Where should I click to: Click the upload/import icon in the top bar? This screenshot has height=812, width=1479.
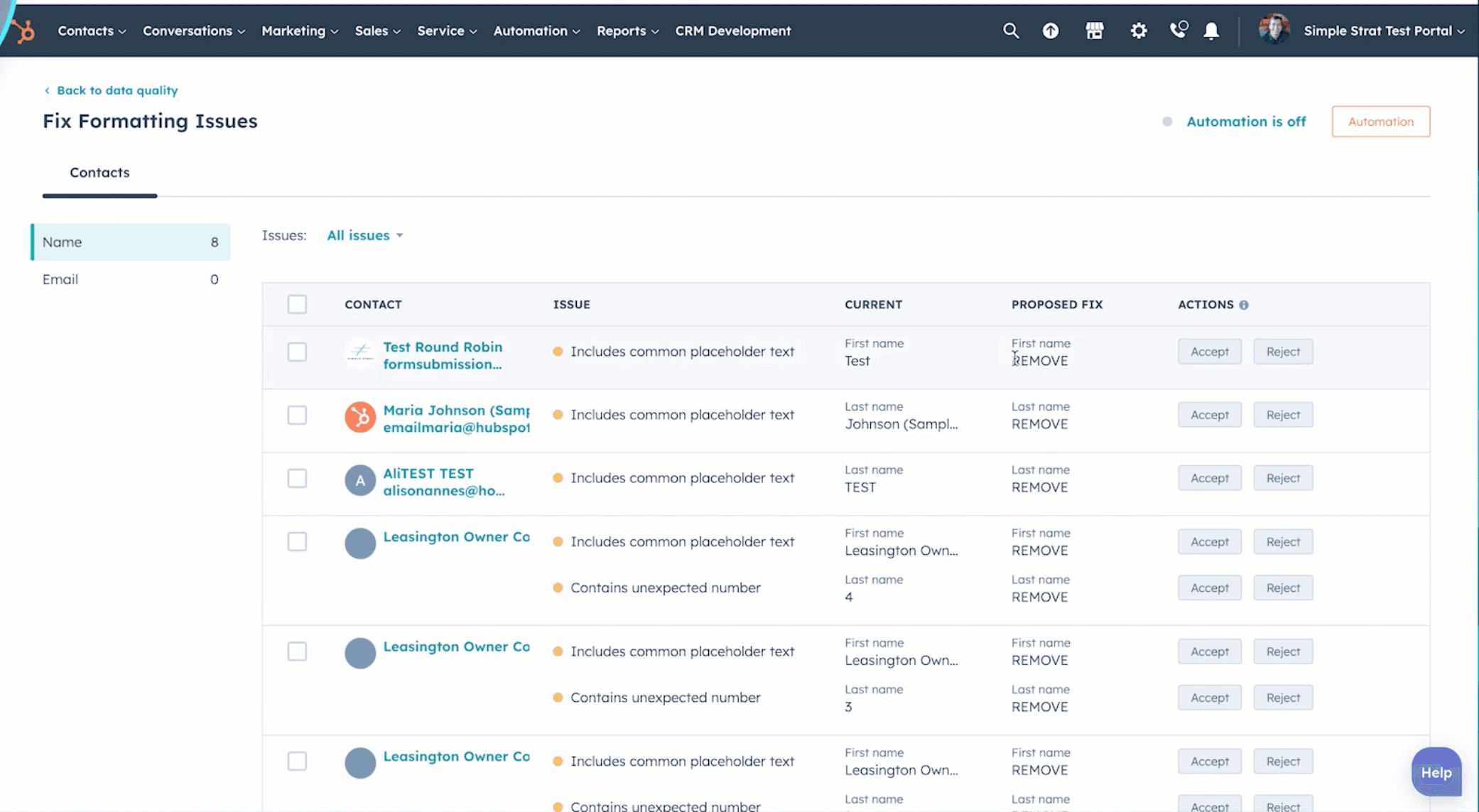(x=1051, y=31)
